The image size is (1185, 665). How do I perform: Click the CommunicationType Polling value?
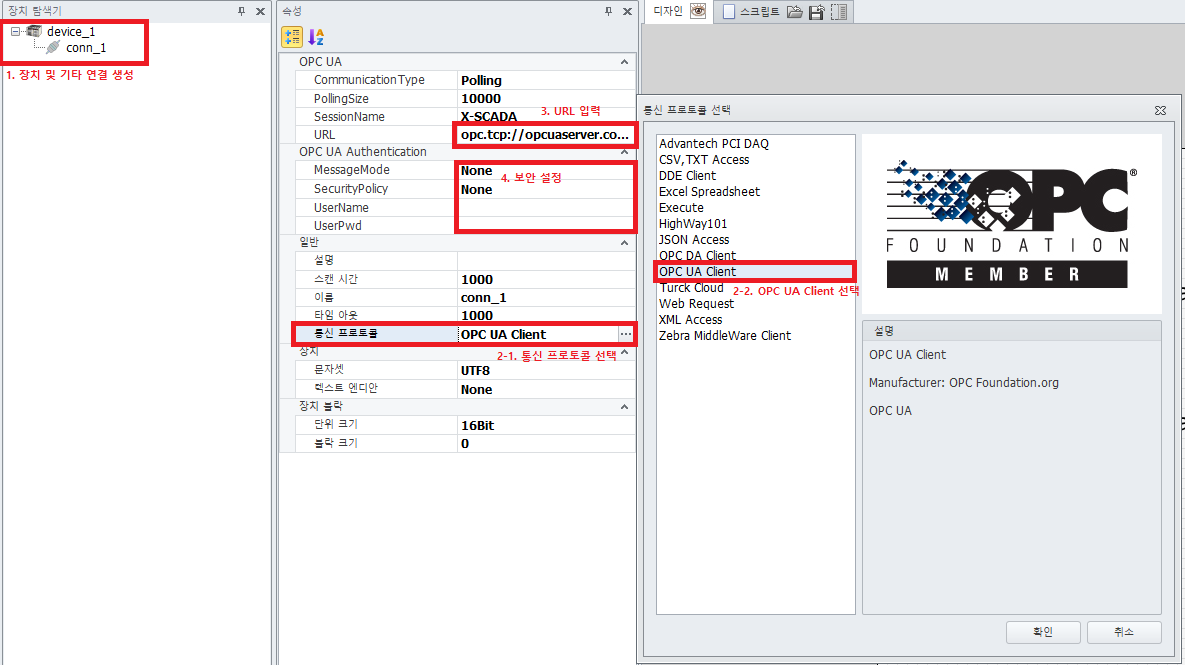(546, 80)
